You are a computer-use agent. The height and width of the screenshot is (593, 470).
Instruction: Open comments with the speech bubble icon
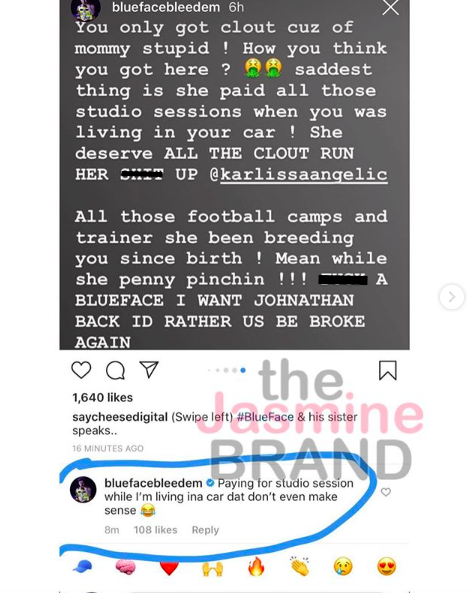click(x=115, y=370)
